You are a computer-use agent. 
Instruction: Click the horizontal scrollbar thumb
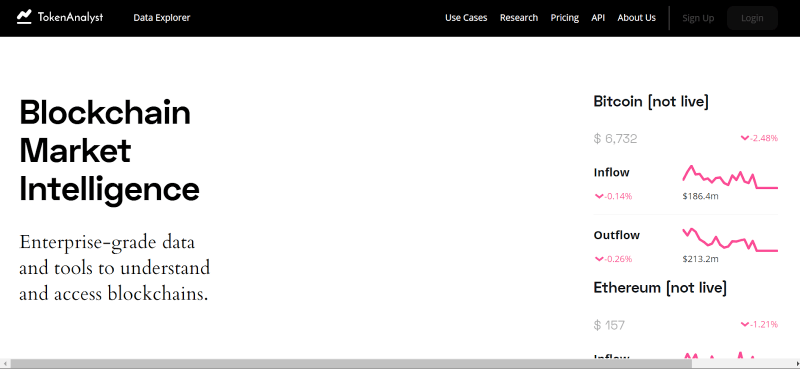click(x=351, y=364)
